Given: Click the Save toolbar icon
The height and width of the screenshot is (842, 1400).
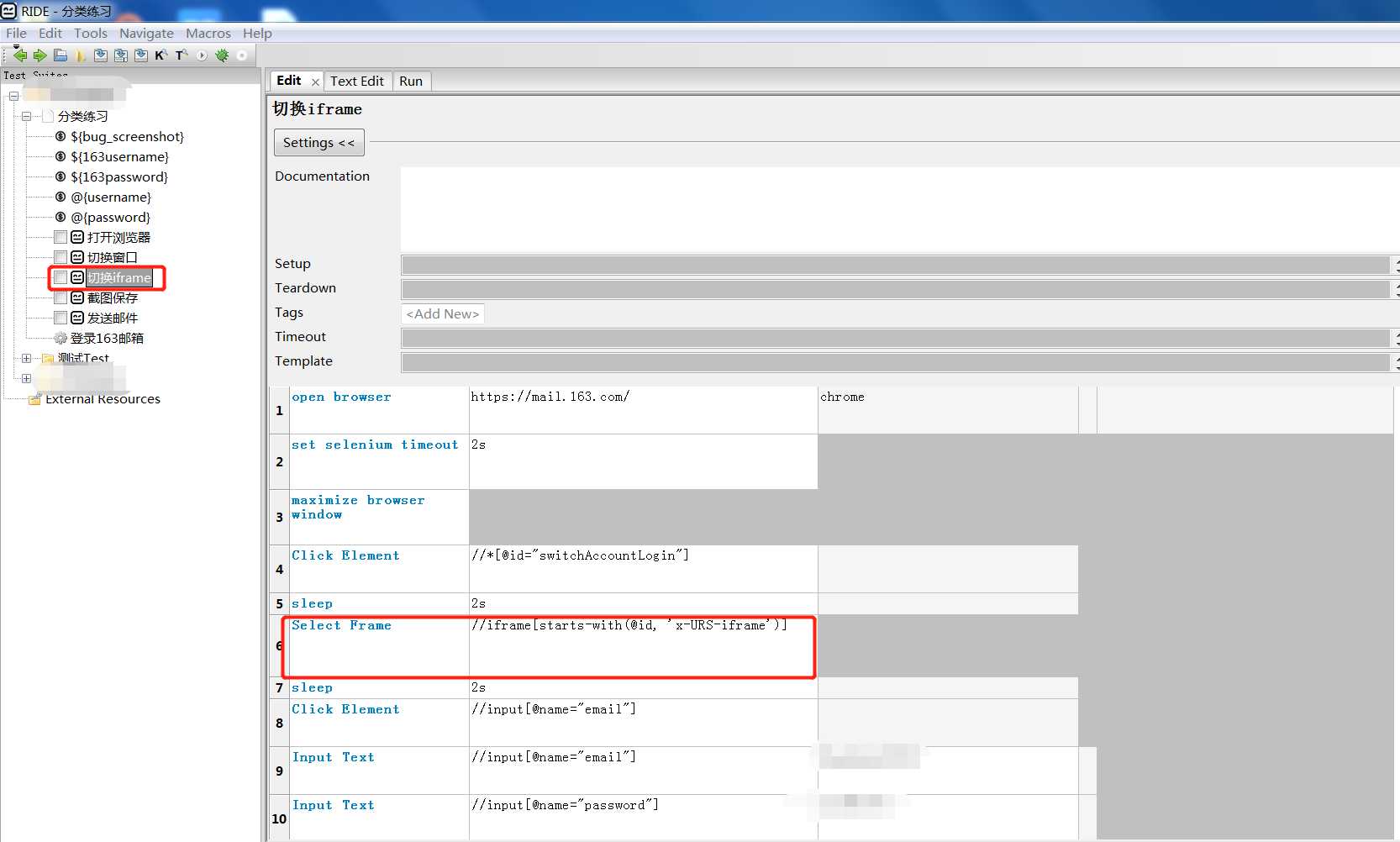Looking at the screenshot, I should click(101, 55).
